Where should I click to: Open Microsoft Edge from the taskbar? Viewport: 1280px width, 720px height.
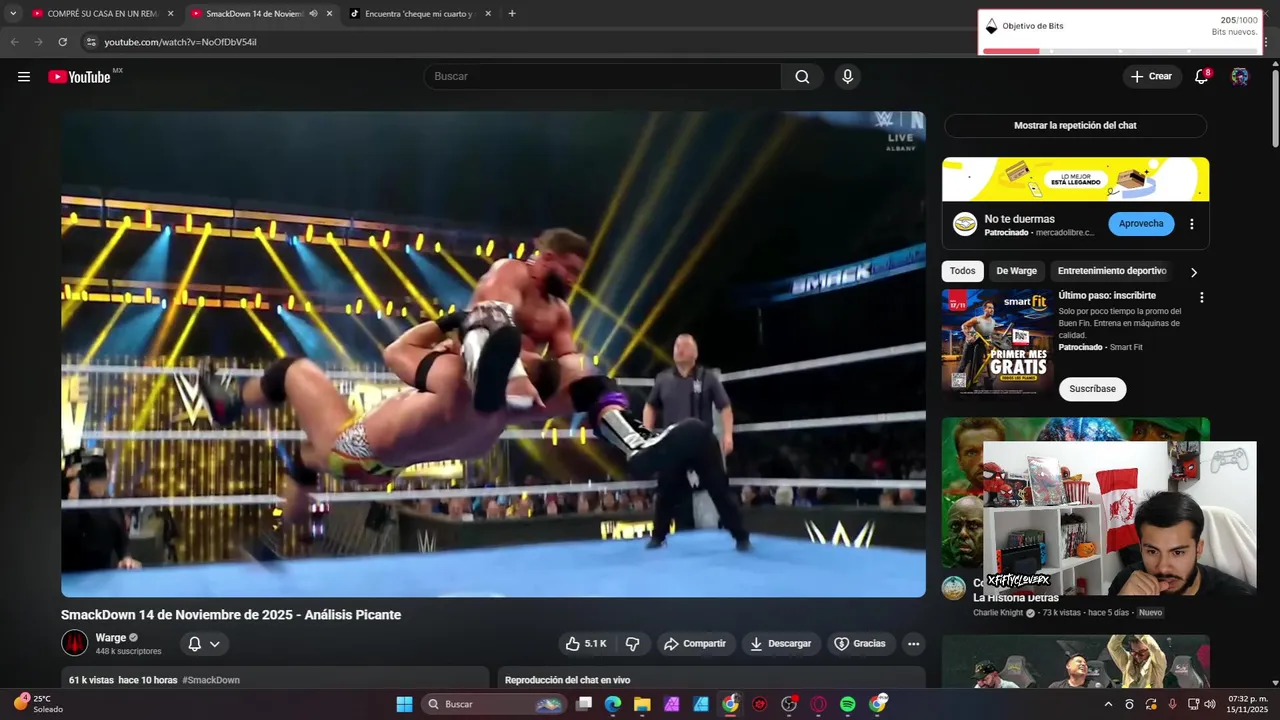coord(613,704)
